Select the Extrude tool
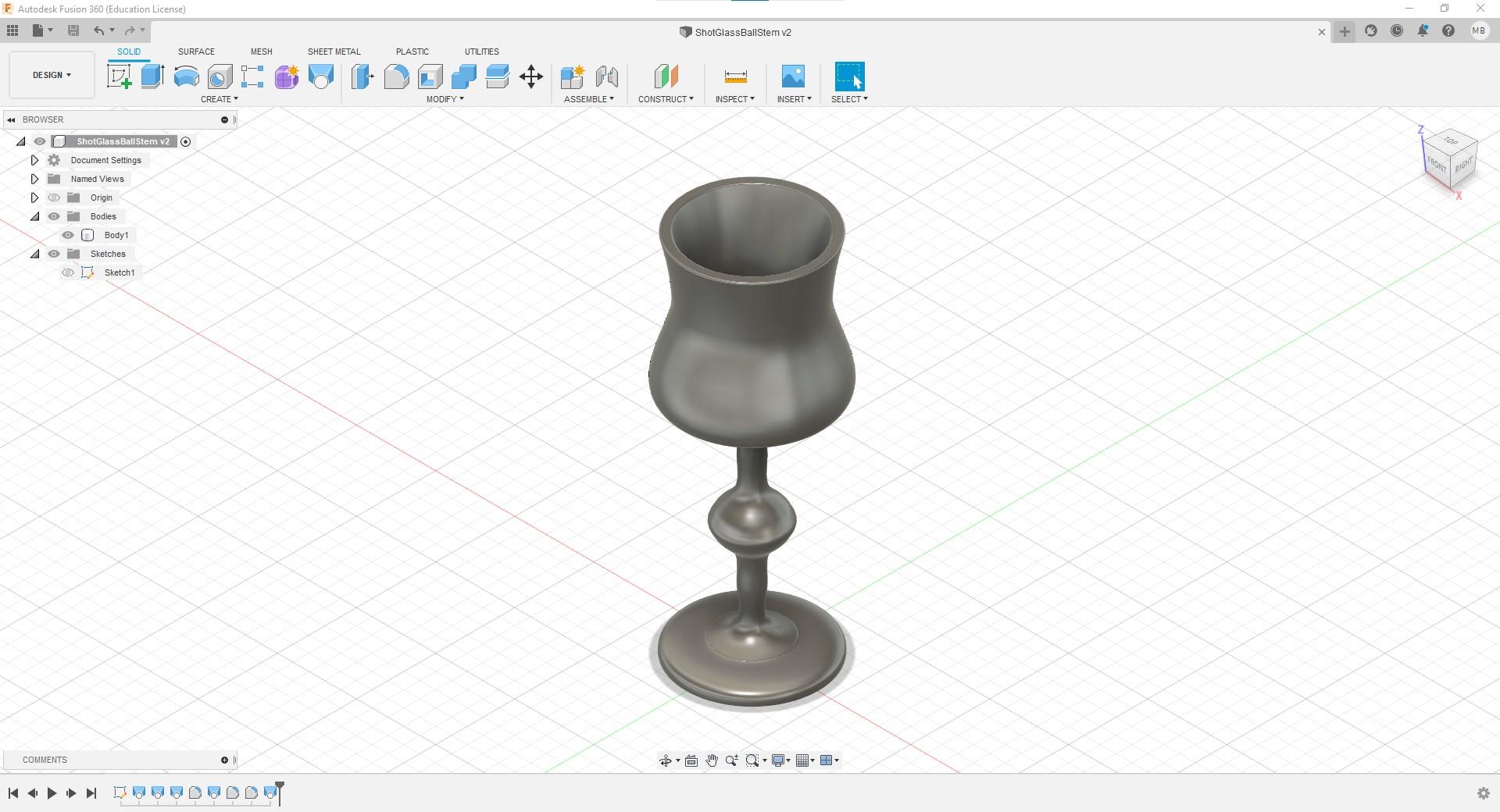Screen dimensions: 1500x812 152,77
